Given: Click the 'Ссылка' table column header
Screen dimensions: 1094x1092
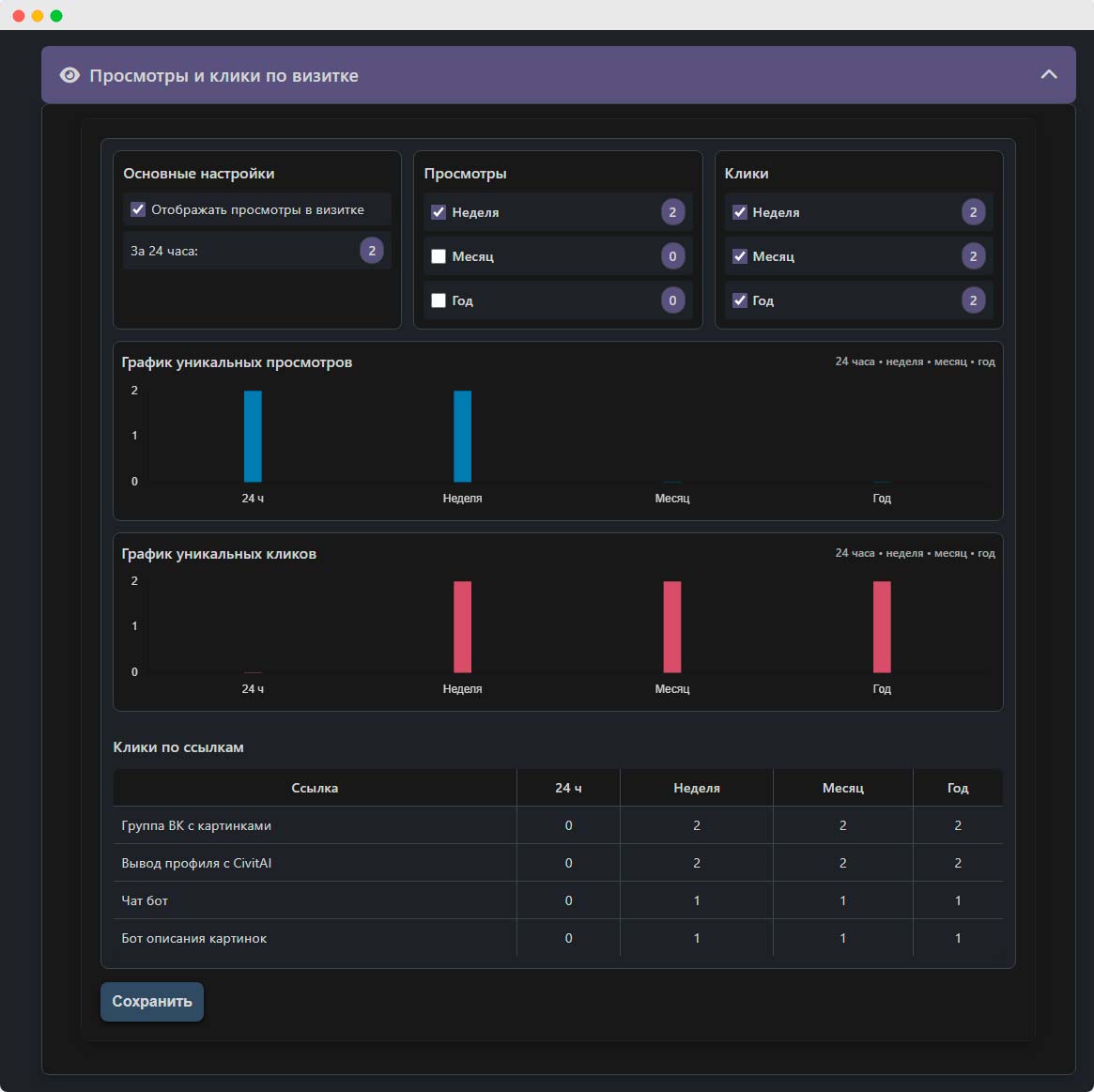Looking at the screenshot, I should (x=315, y=788).
